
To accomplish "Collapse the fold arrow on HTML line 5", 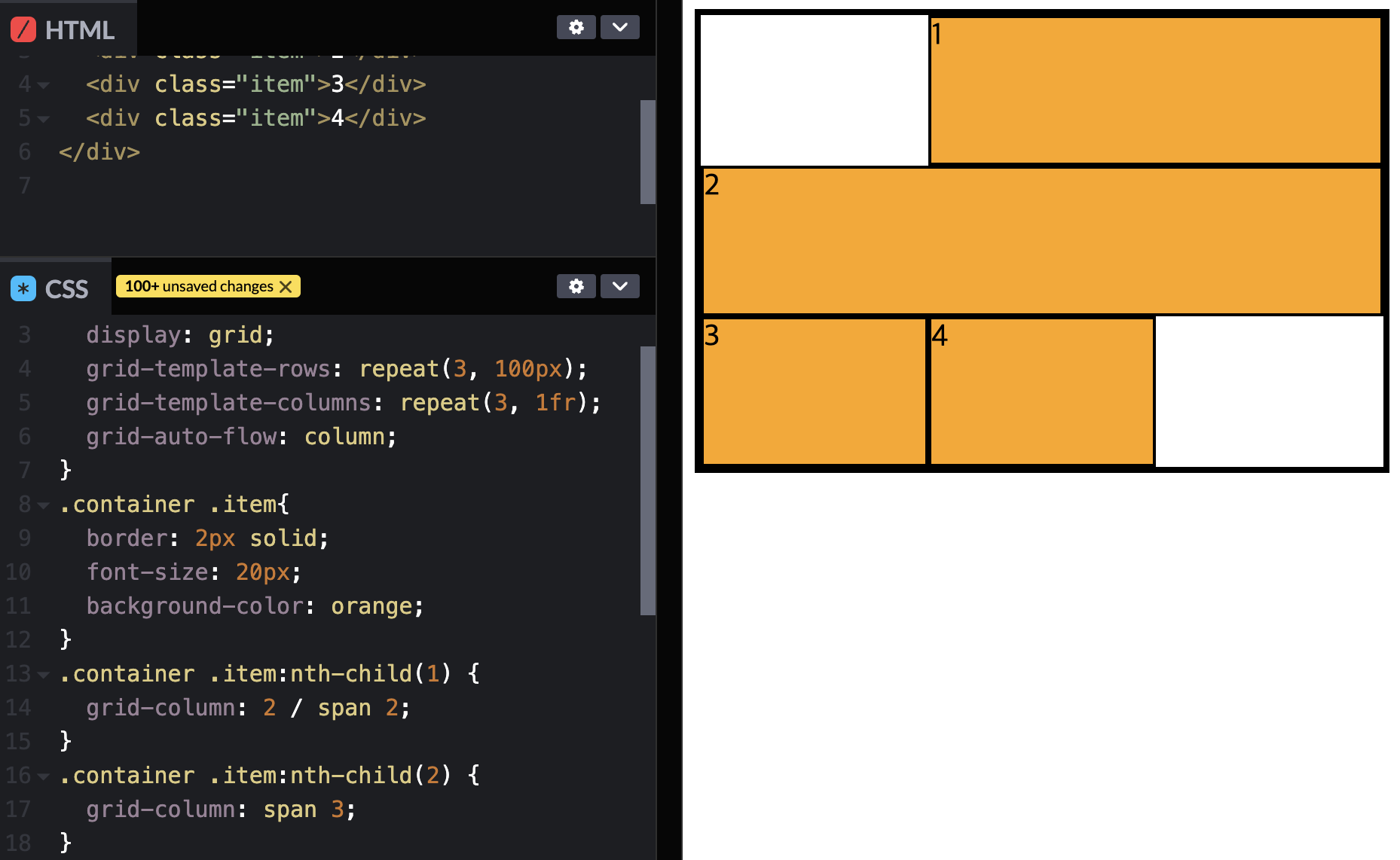I will (x=44, y=119).
